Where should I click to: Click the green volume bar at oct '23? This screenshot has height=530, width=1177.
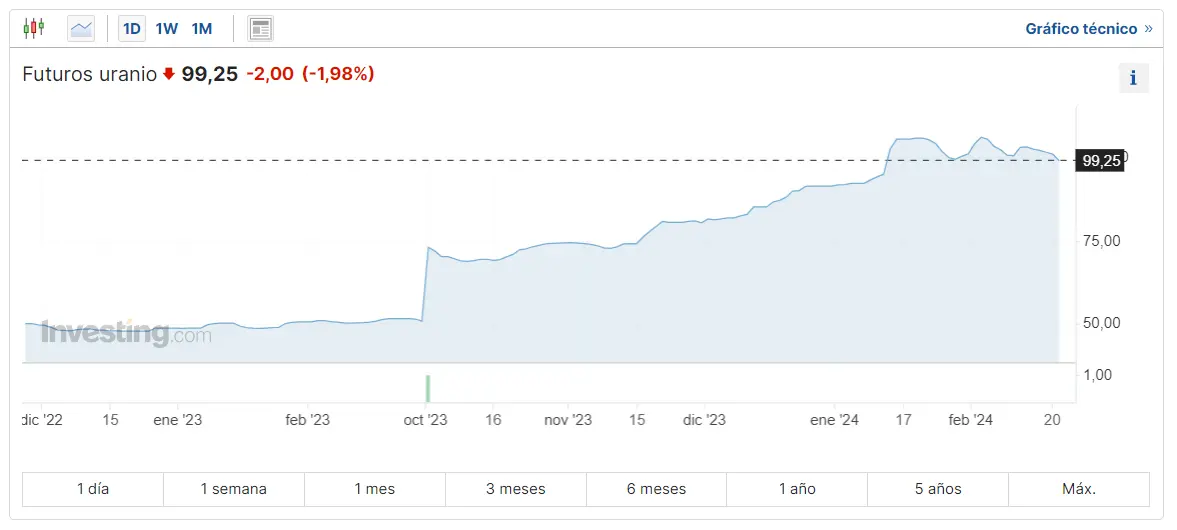(427, 388)
